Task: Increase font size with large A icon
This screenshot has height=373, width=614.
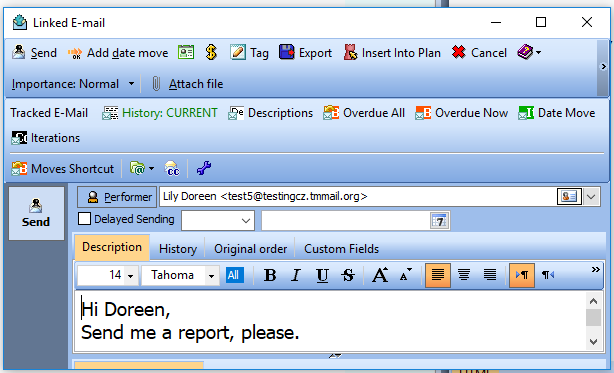Action: [380, 275]
